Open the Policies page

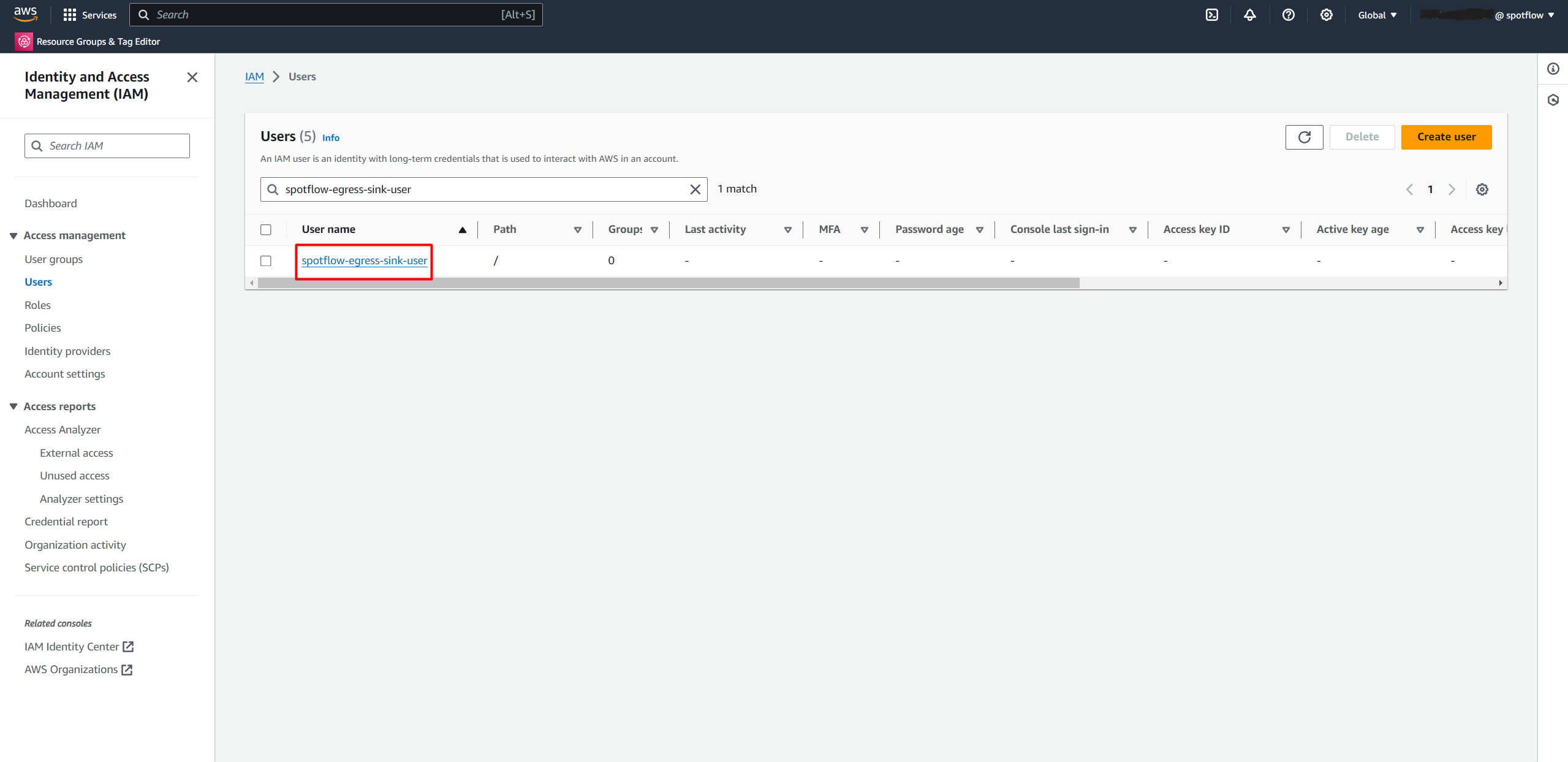click(x=43, y=327)
